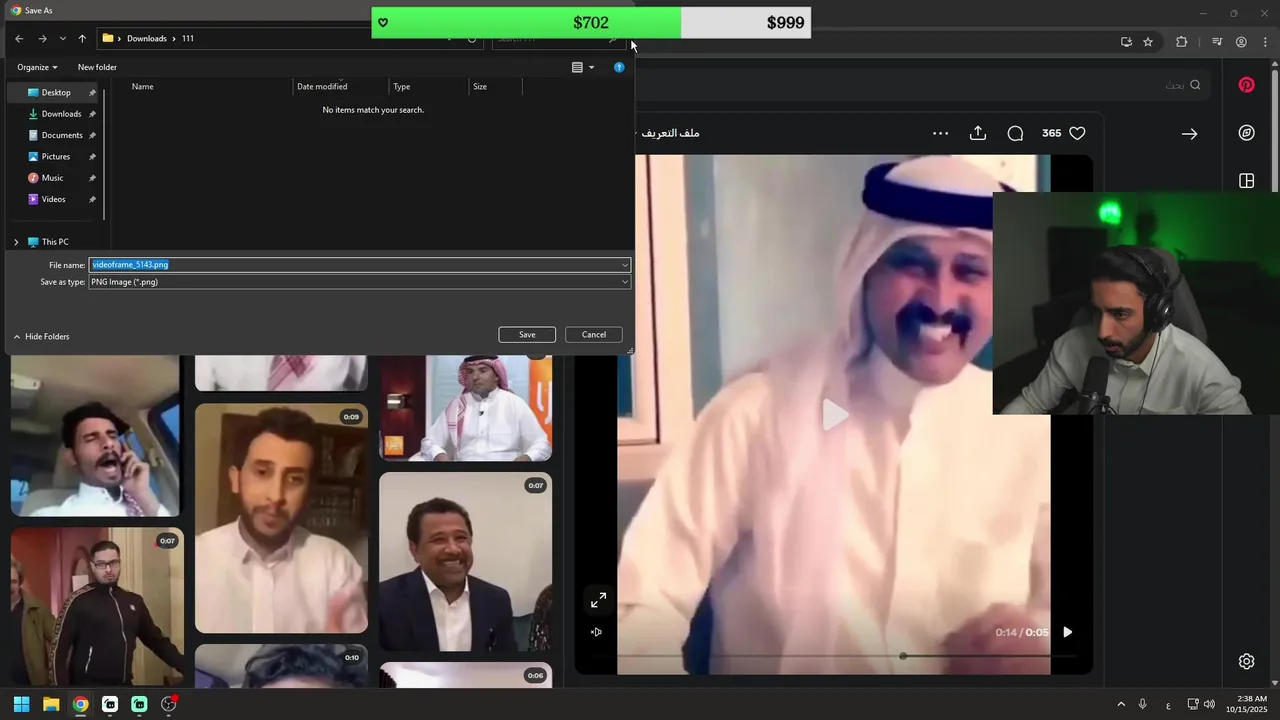The height and width of the screenshot is (720, 1280).
Task: Click Save button
Action: pyautogui.click(x=527, y=335)
